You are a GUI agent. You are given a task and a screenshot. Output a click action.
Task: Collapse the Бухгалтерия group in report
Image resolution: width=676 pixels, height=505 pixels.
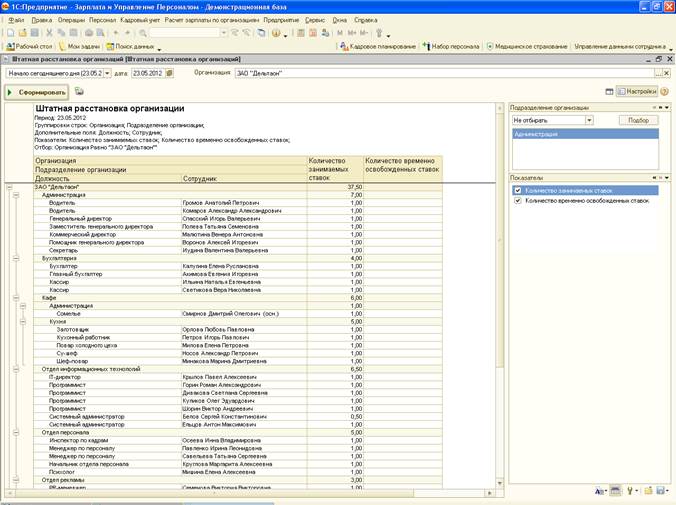pos(18,257)
